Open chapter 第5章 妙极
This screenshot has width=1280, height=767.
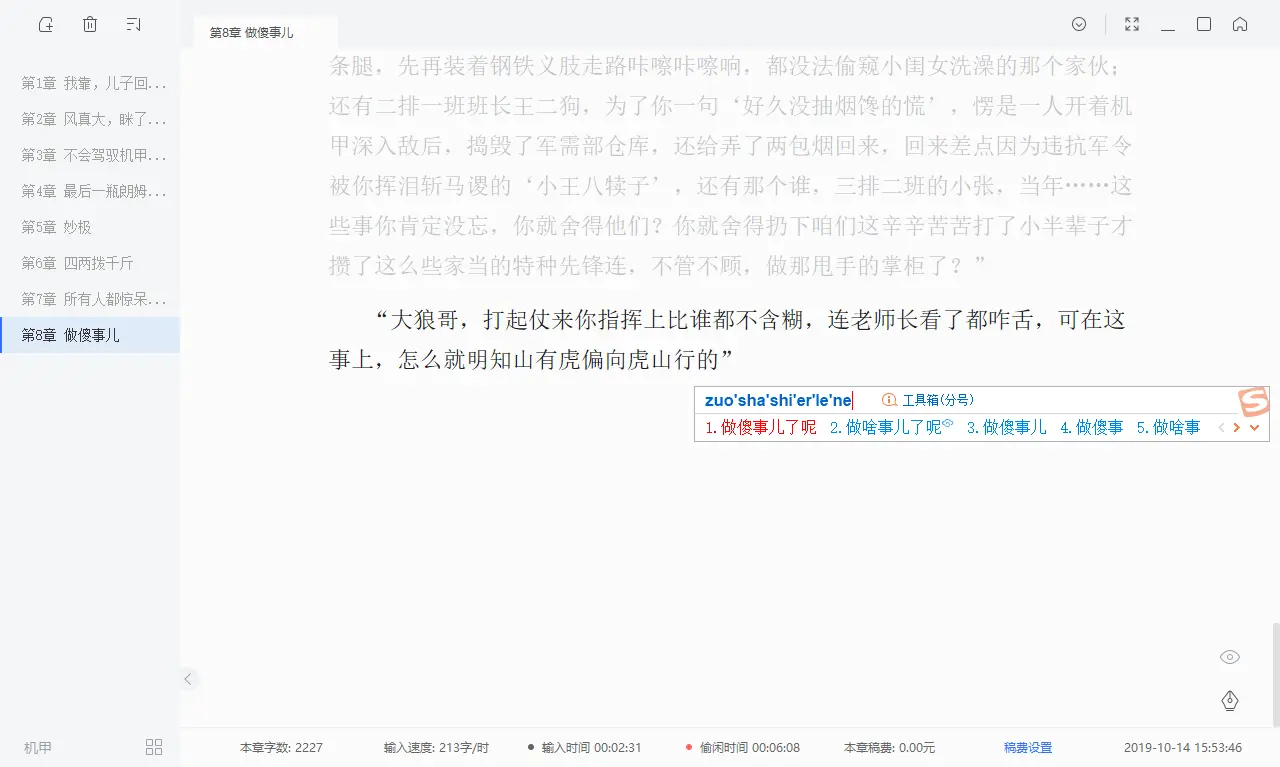click(x=90, y=227)
